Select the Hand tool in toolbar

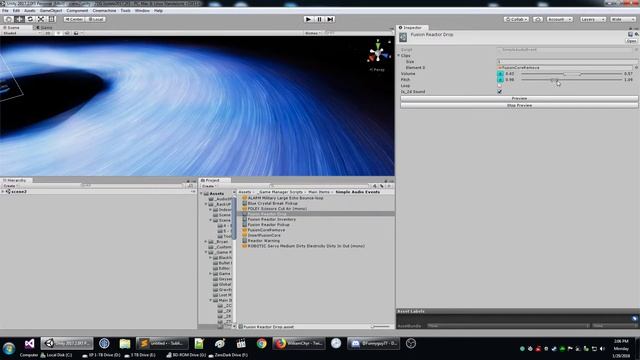tap(9, 19)
